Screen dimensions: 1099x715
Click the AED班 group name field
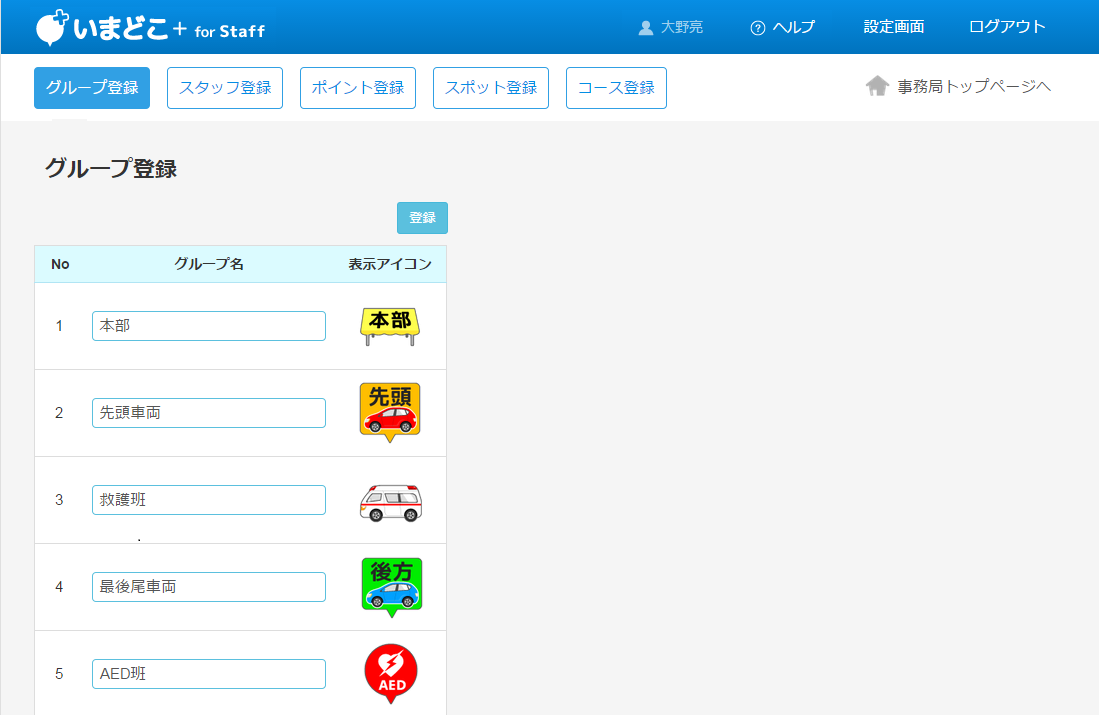(x=209, y=674)
